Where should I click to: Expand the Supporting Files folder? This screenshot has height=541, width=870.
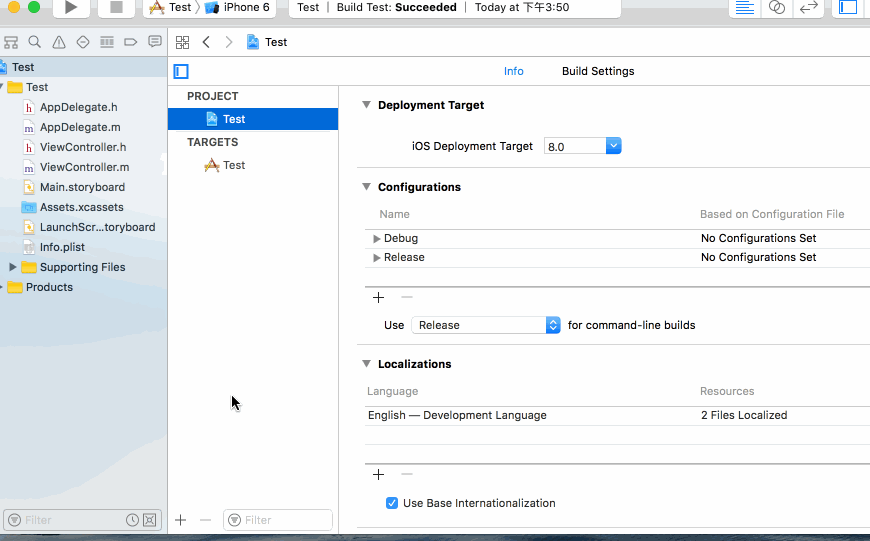(x=12, y=267)
